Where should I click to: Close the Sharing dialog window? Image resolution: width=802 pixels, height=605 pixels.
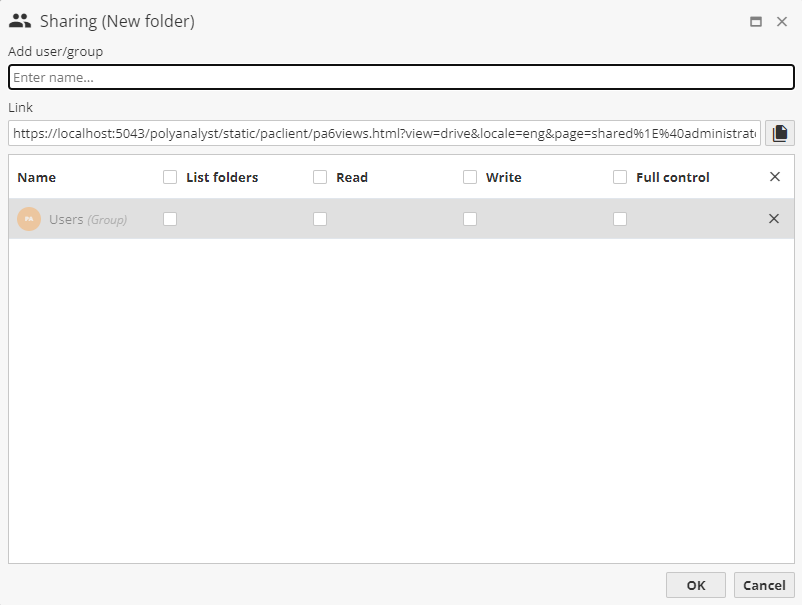782,21
